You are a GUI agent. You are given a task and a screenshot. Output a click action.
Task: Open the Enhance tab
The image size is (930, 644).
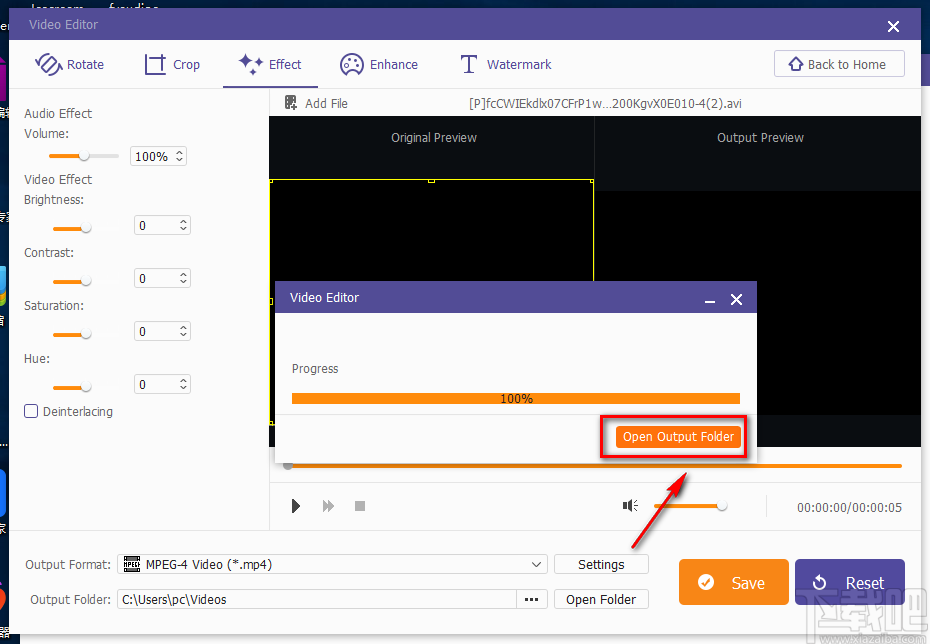point(378,64)
